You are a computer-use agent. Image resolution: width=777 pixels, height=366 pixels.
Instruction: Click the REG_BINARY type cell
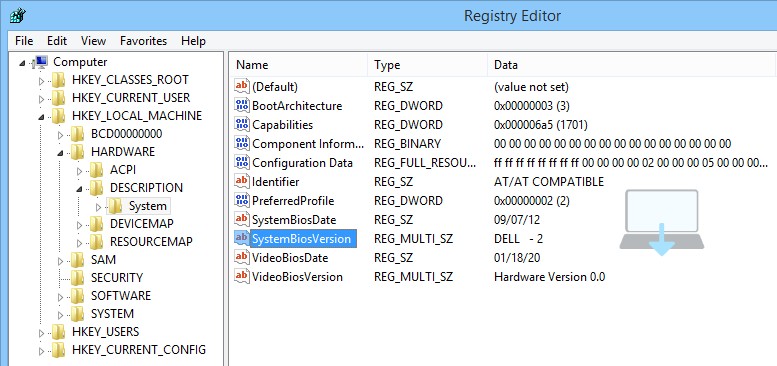click(x=407, y=144)
